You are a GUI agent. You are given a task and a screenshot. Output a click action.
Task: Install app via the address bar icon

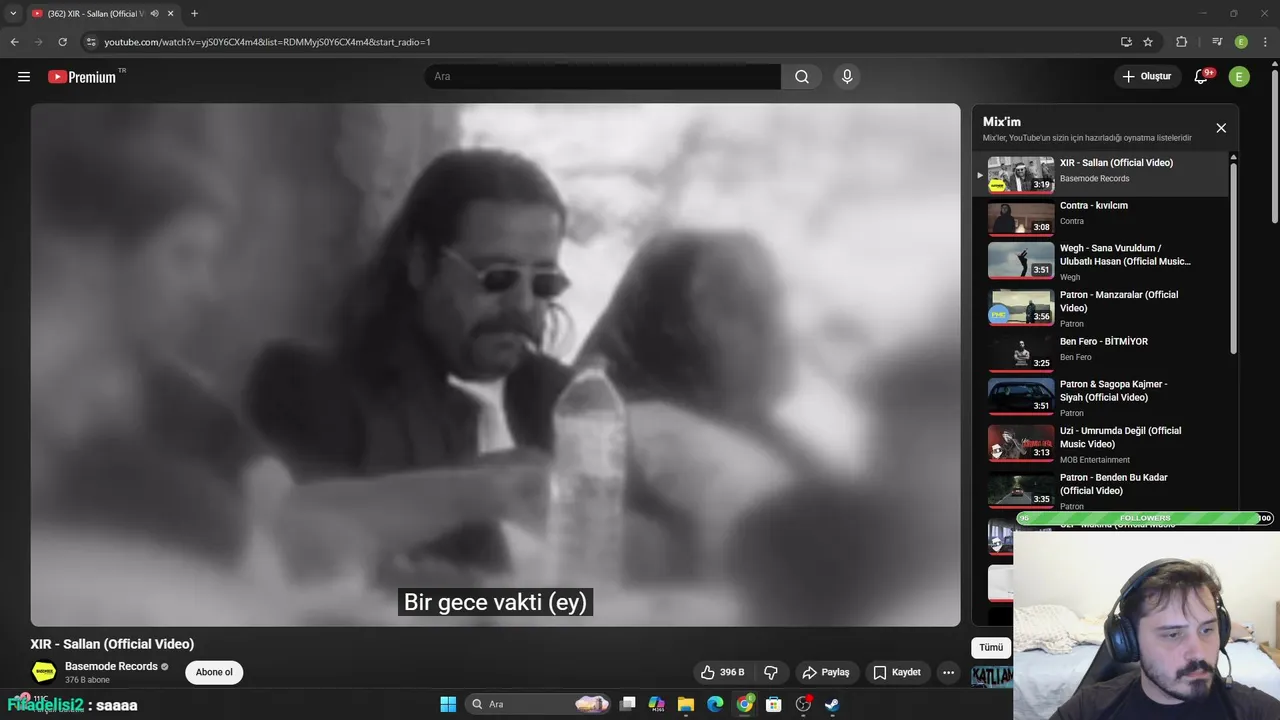tap(1126, 42)
